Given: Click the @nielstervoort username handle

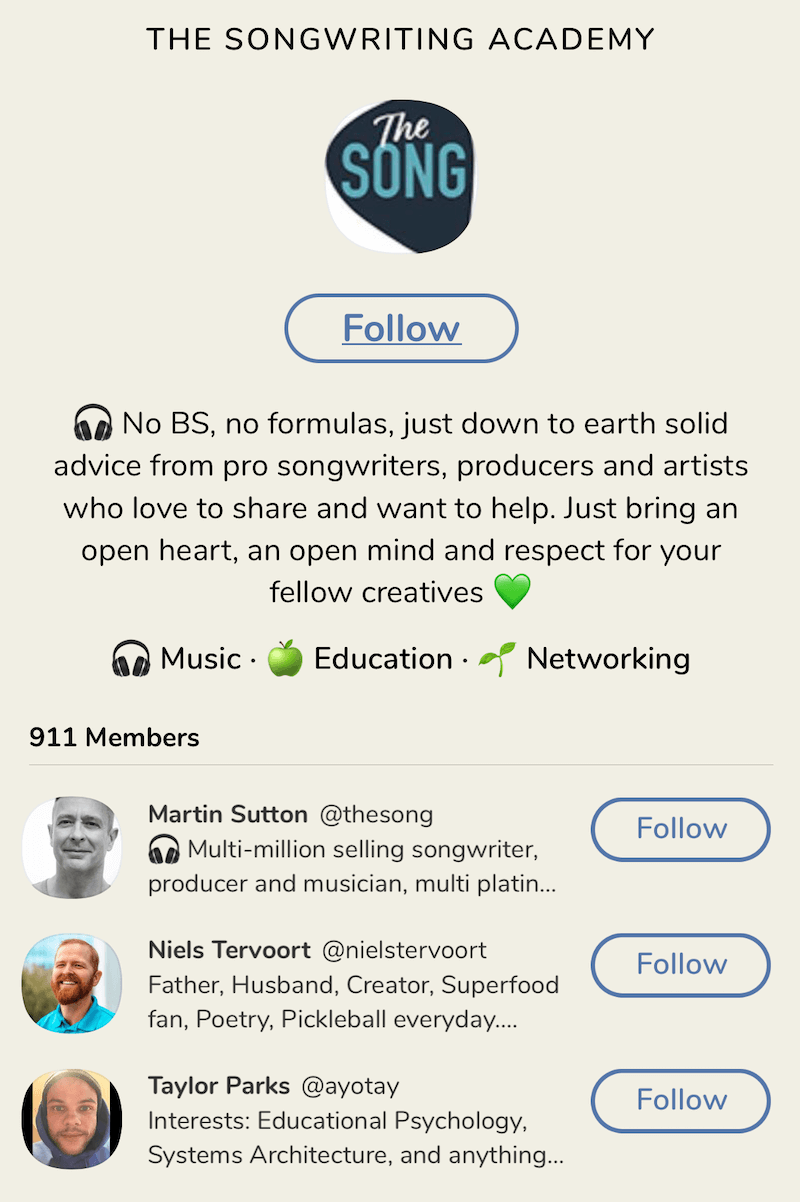Looking at the screenshot, I should (x=403, y=950).
